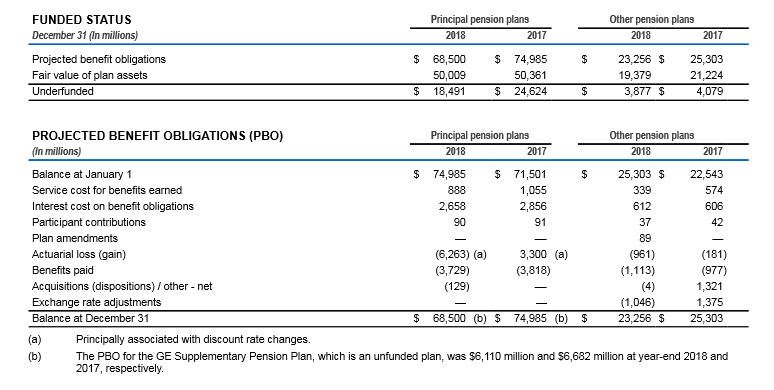The width and height of the screenshot is (774, 390).
Task: Select Service cost value 888
Action: 457,190
